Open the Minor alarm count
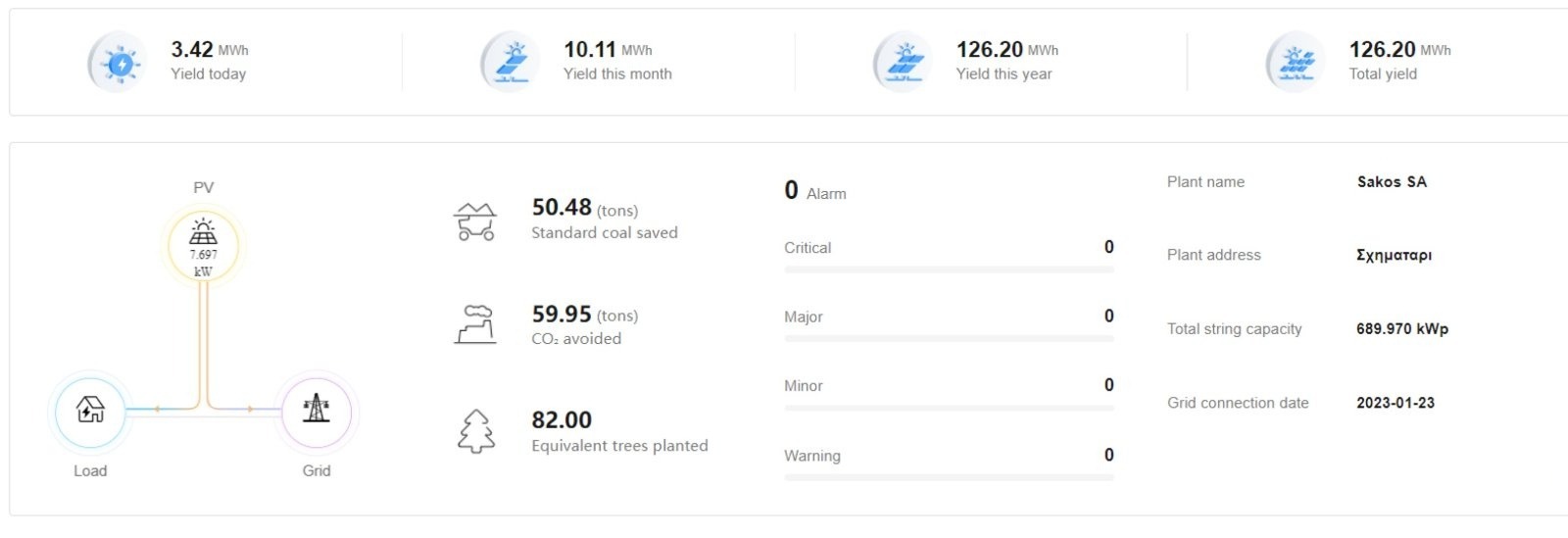Screen dimensions: 1568x538 click(x=1108, y=385)
